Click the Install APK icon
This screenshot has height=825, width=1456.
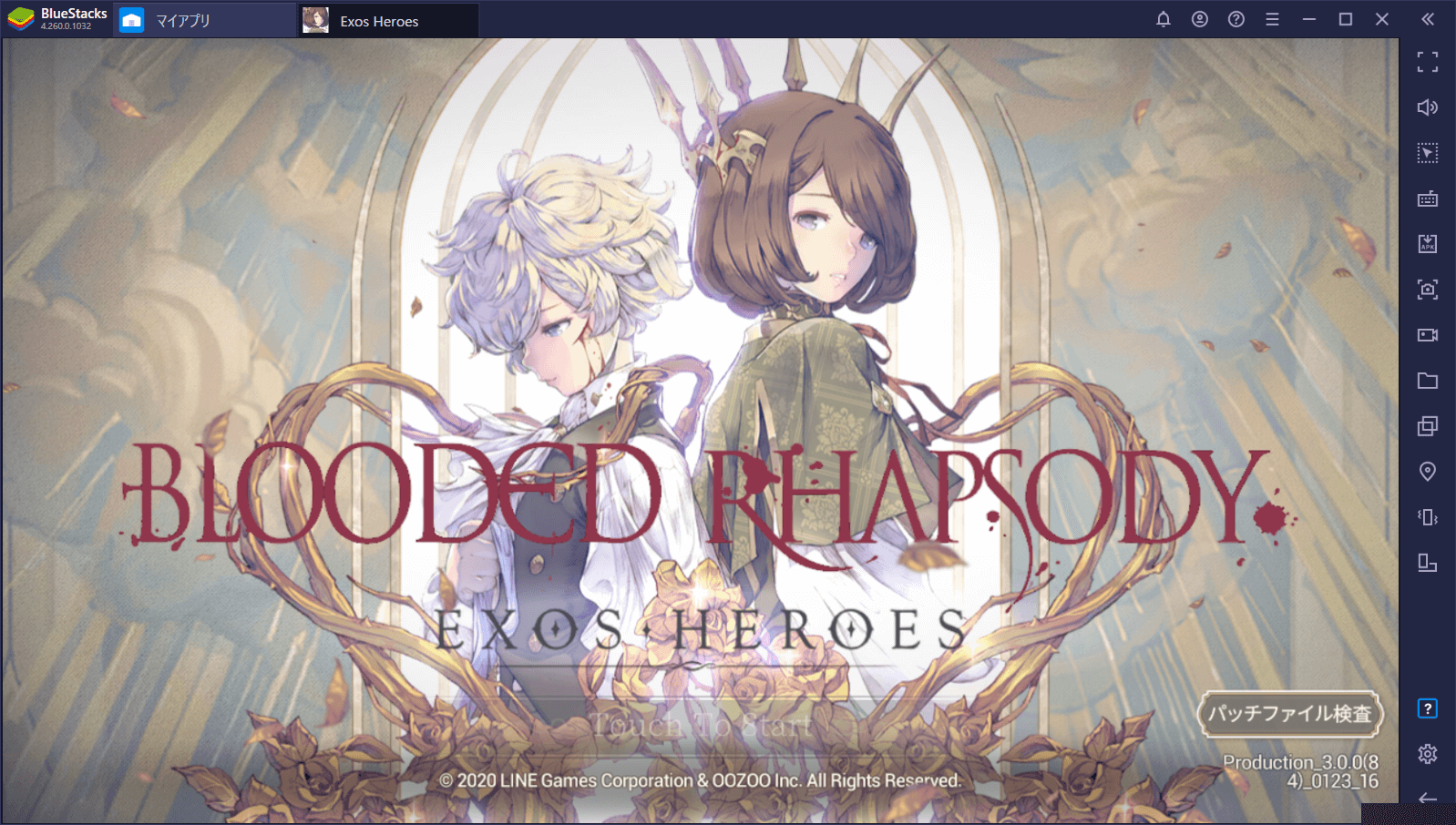pyautogui.click(x=1428, y=244)
